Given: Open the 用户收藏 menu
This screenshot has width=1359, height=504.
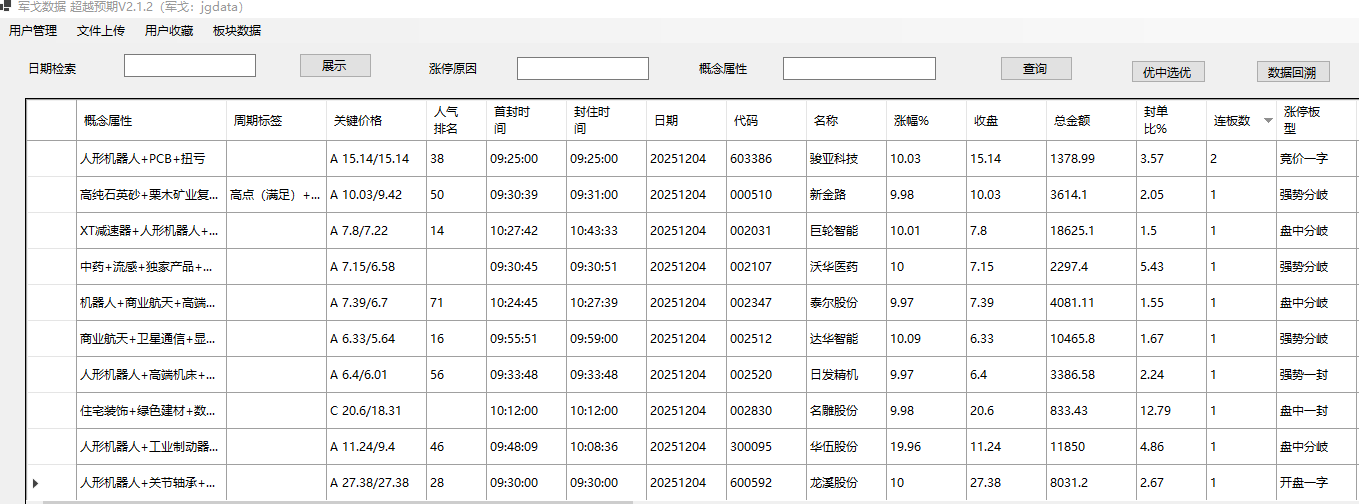Looking at the screenshot, I should click(x=169, y=31).
